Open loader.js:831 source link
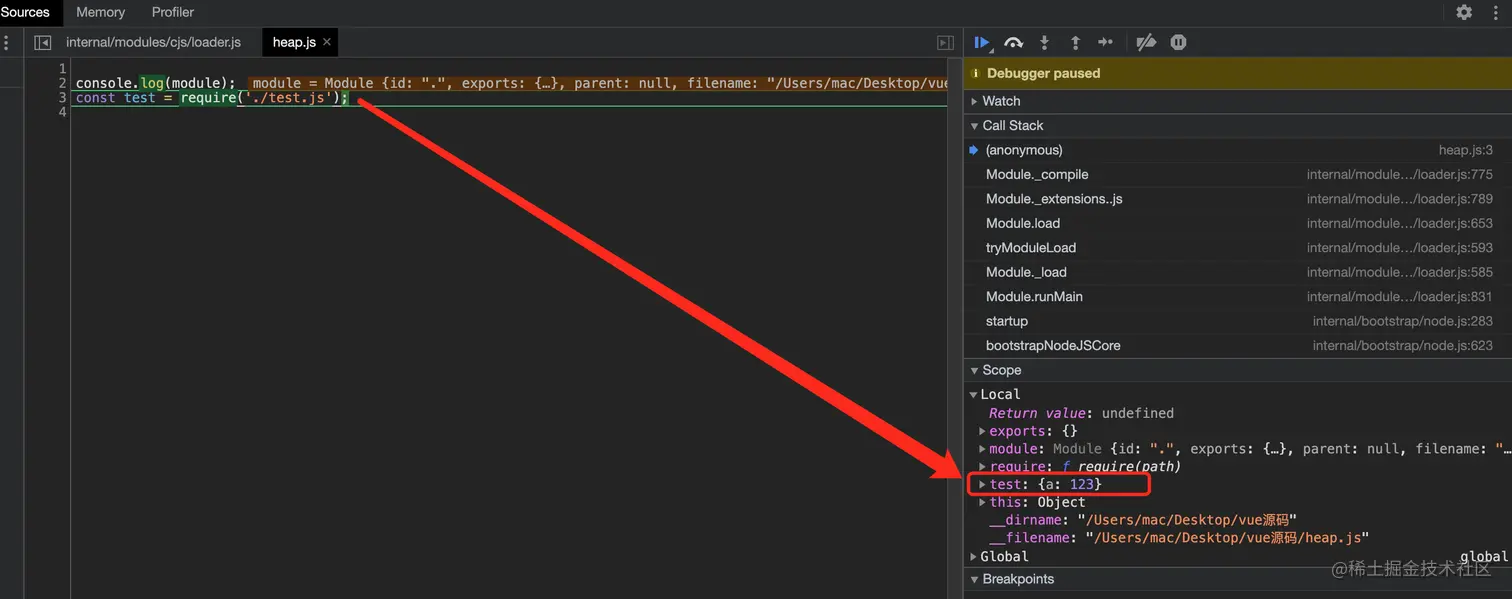The image size is (1512, 599). pyautogui.click(x=1400, y=297)
